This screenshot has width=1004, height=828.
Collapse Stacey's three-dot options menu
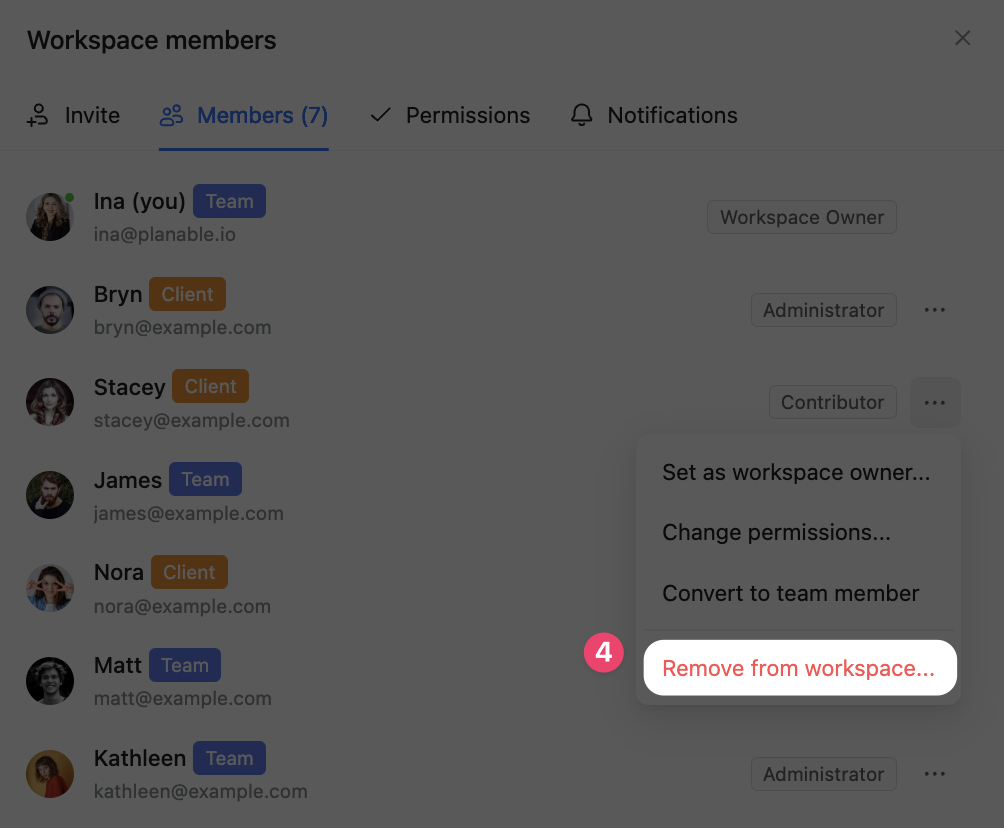point(935,402)
